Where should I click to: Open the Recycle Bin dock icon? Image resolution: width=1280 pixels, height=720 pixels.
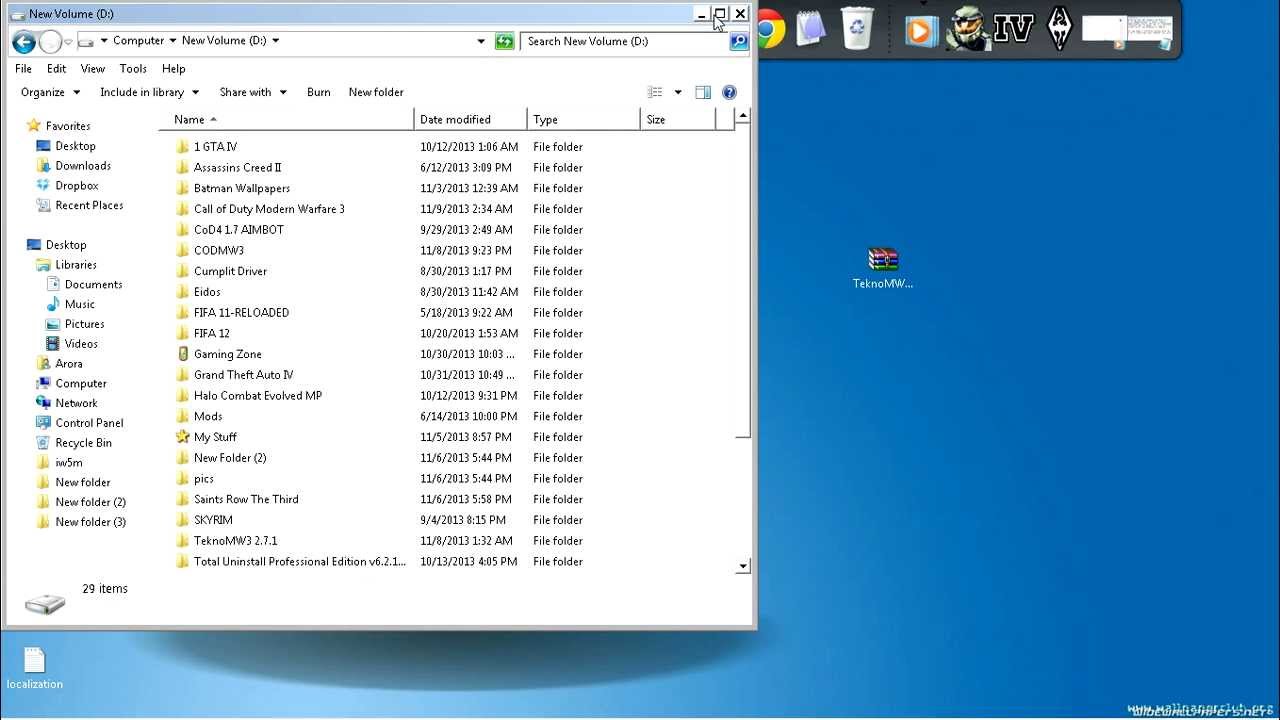(858, 28)
